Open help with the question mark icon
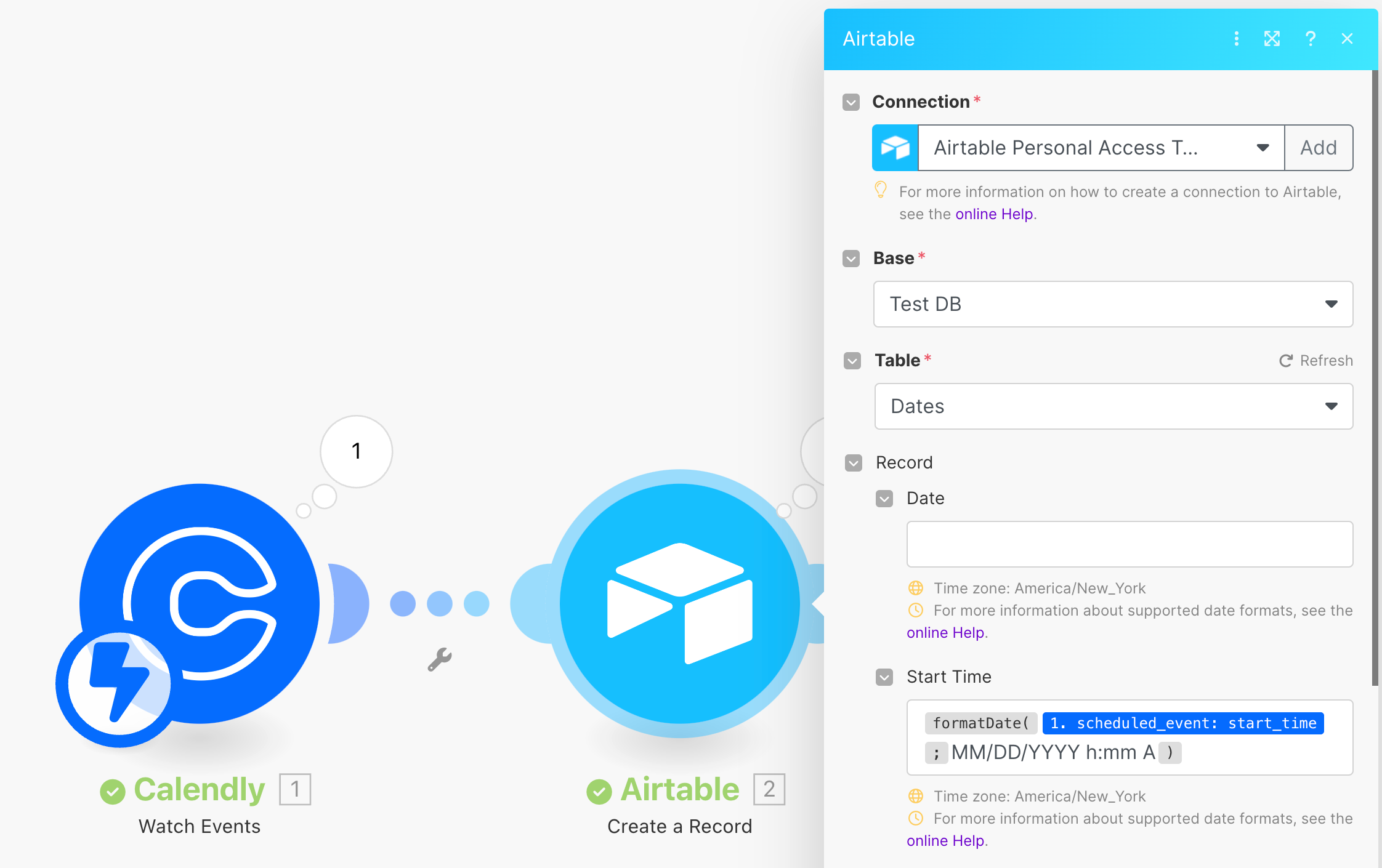 pos(1310,39)
